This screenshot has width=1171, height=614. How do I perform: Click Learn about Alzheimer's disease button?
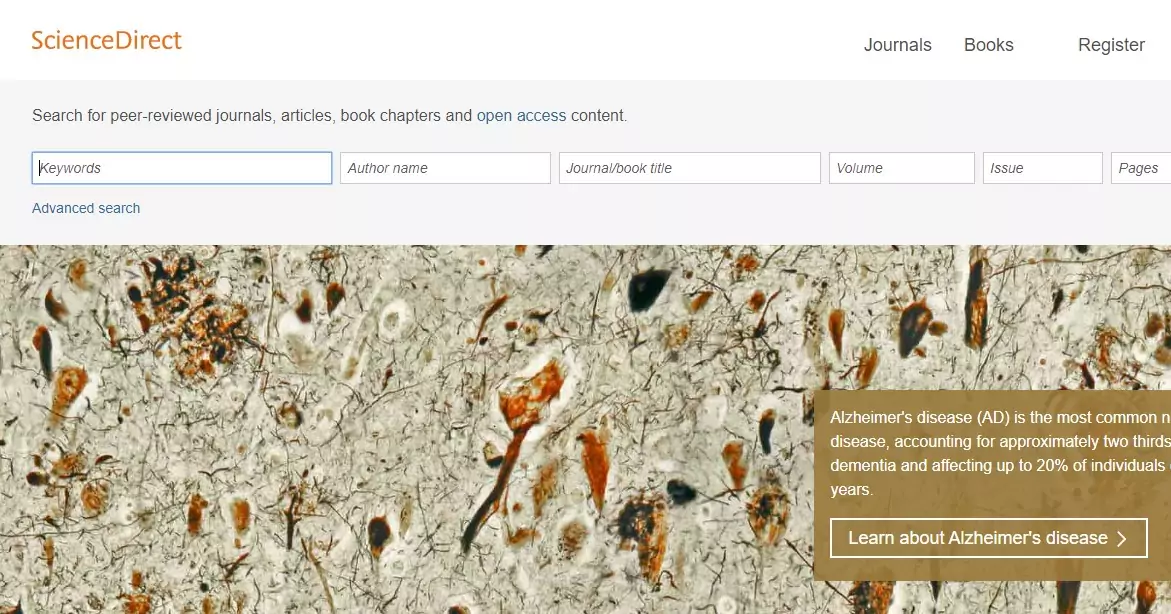[989, 538]
